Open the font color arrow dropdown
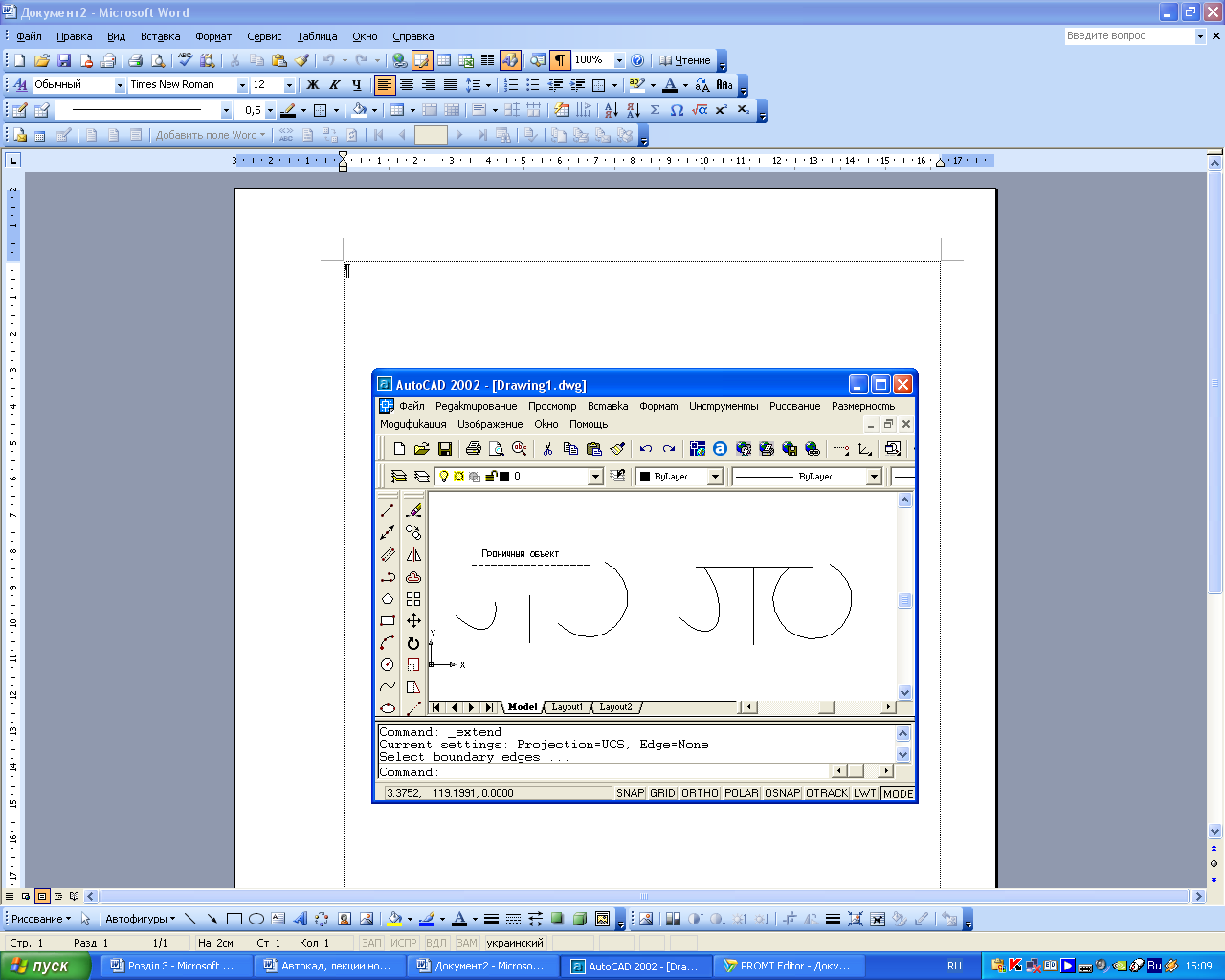The image size is (1225, 980). (x=685, y=85)
